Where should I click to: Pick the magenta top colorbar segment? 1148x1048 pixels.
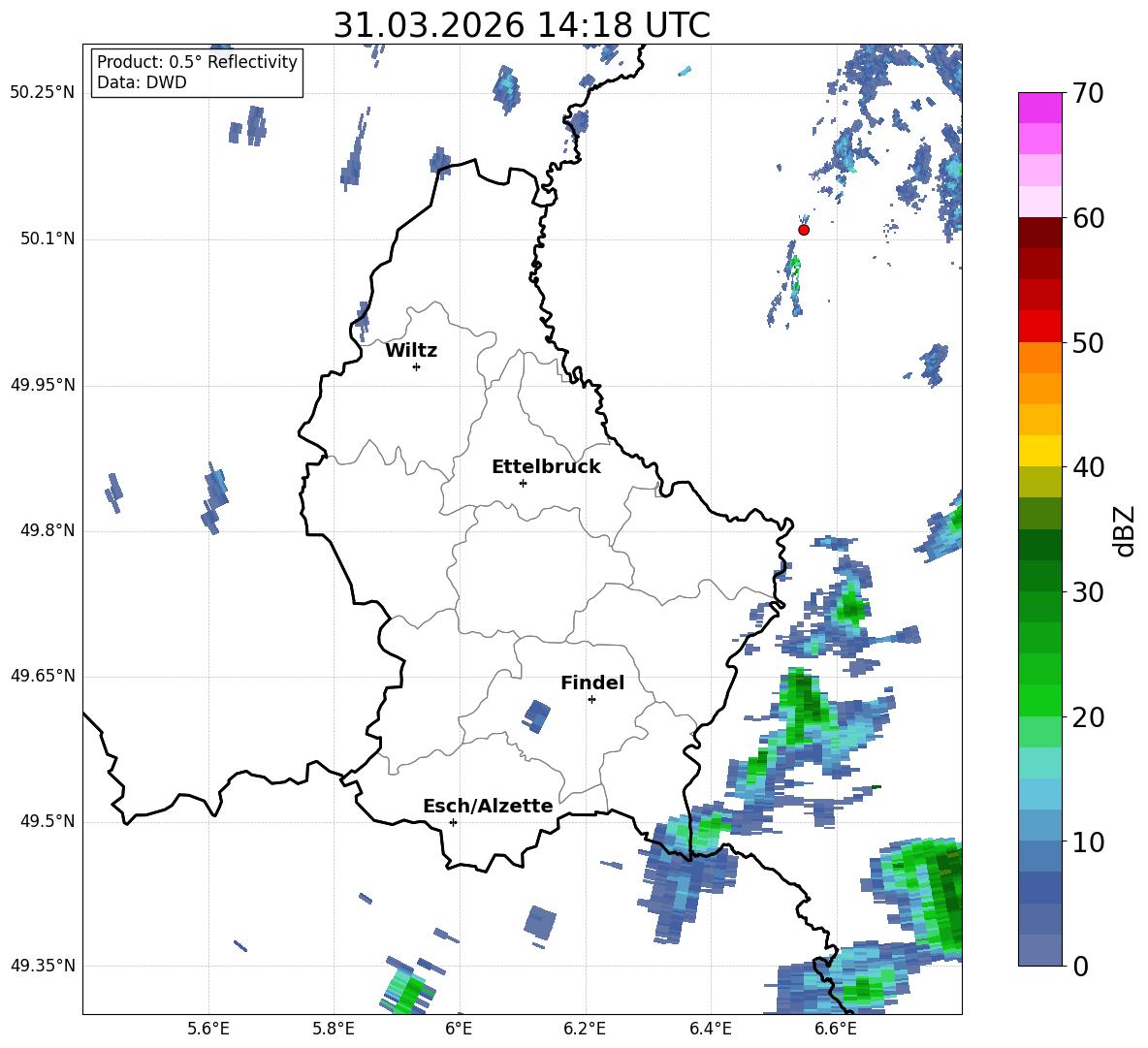click(1039, 108)
